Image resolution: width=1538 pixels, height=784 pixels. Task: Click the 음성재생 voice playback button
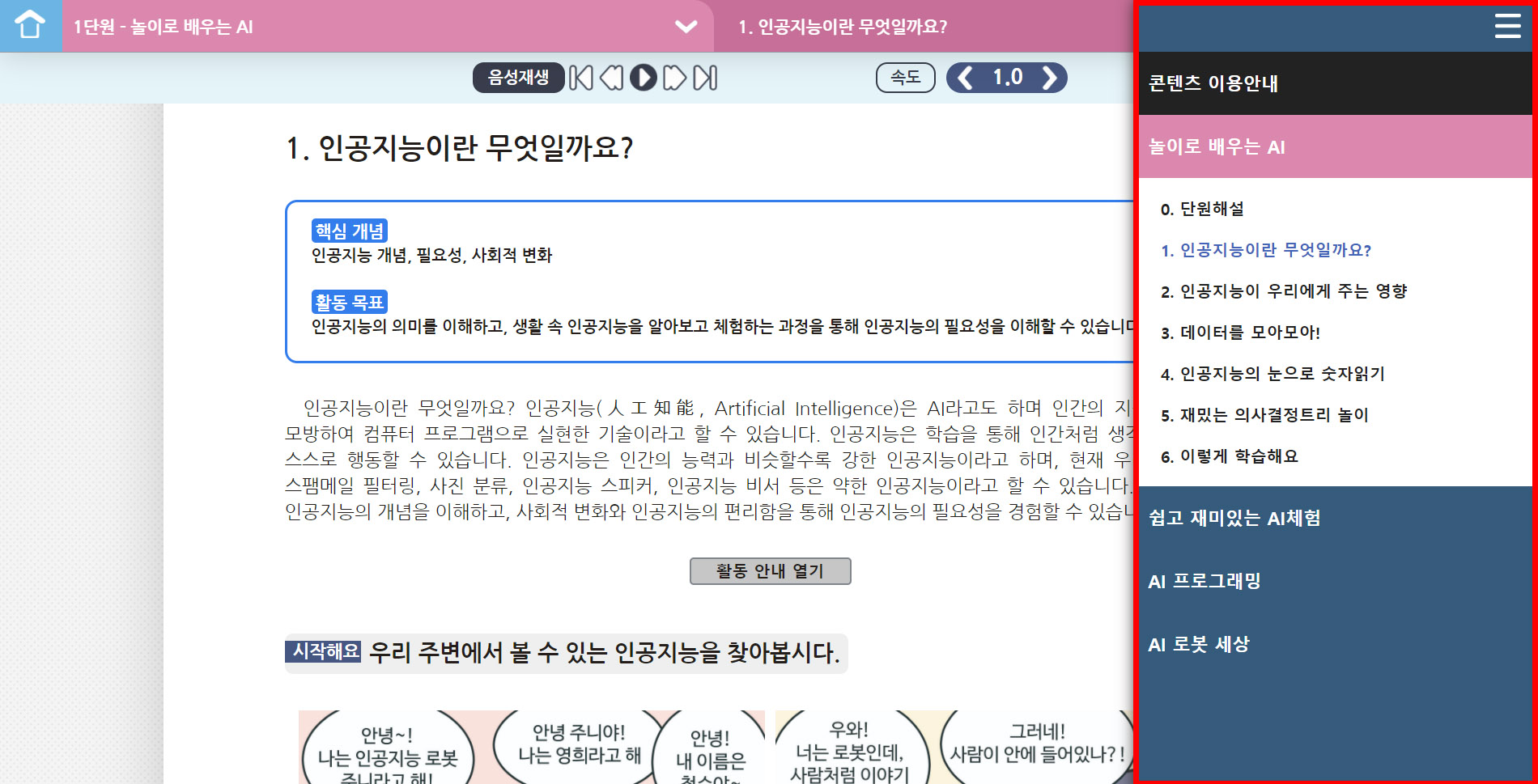(x=518, y=78)
